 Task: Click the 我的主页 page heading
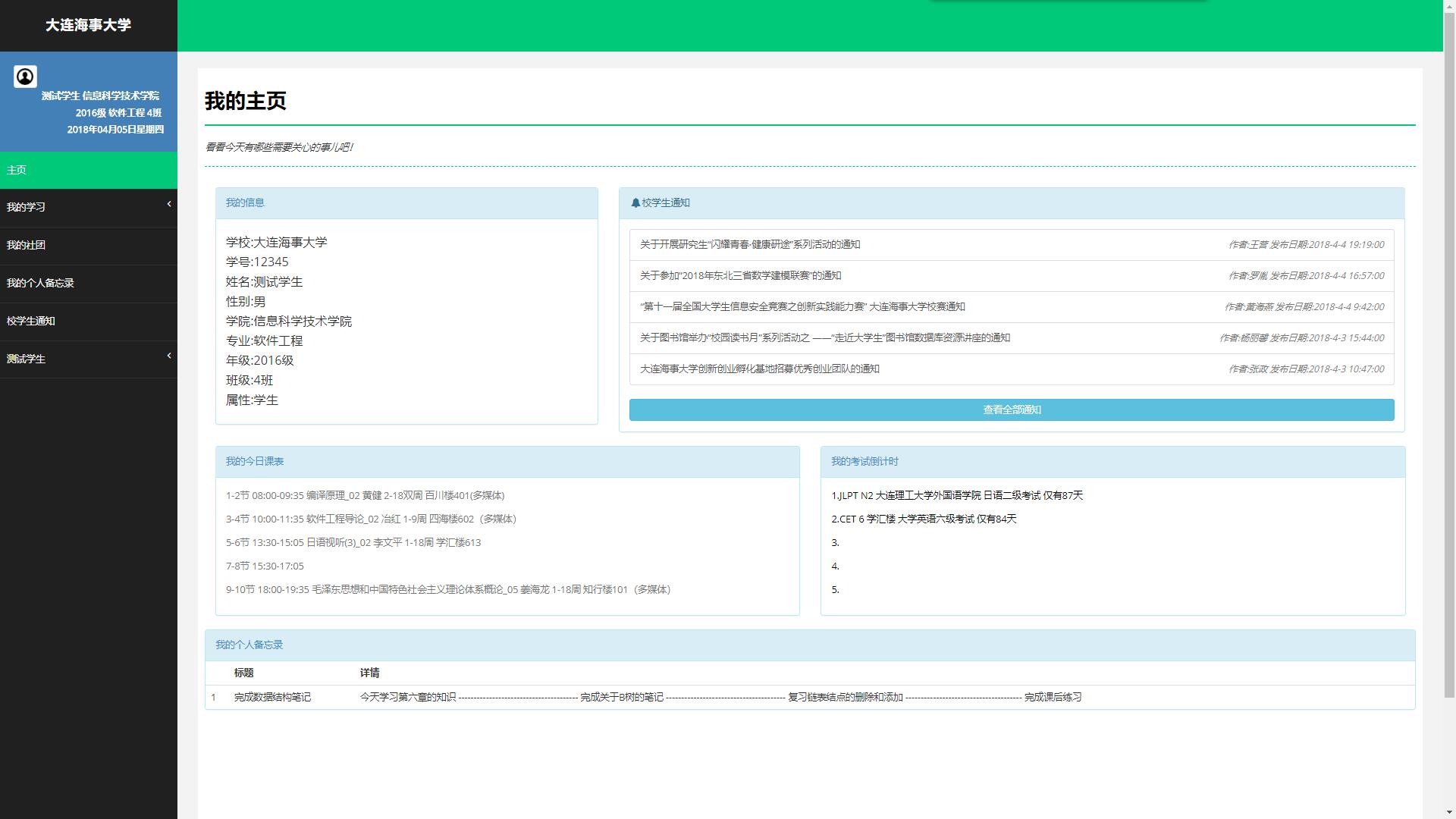(x=246, y=101)
